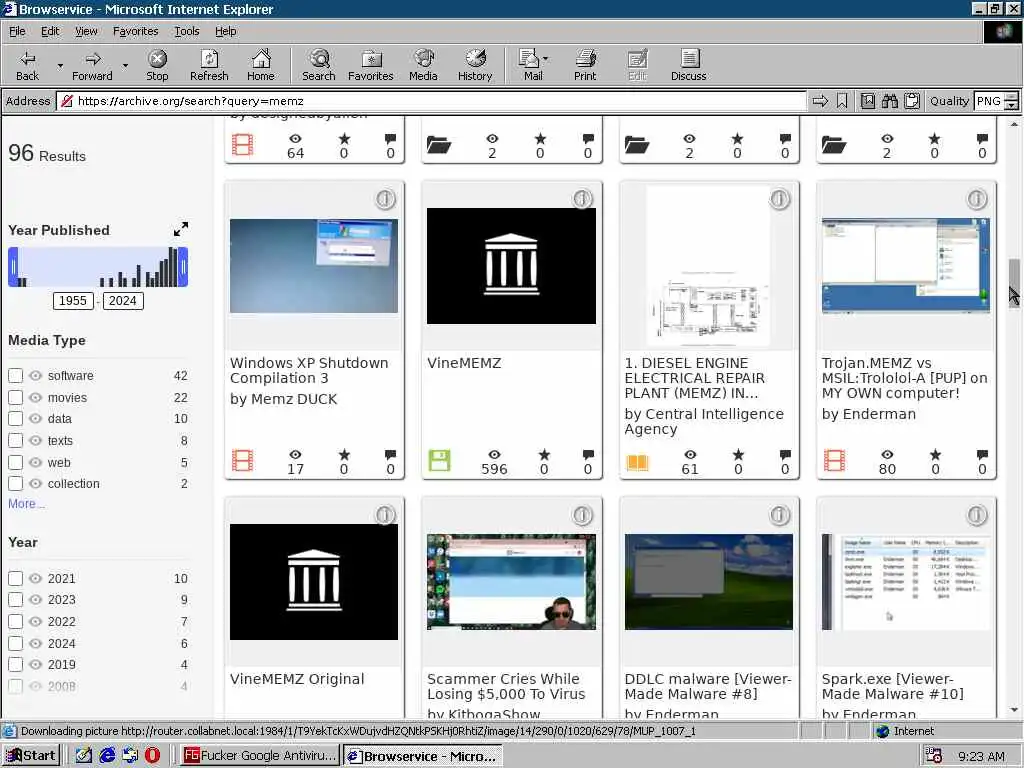Open info icon on VineMEMZ card
This screenshot has width=1024, height=768.
click(x=583, y=199)
